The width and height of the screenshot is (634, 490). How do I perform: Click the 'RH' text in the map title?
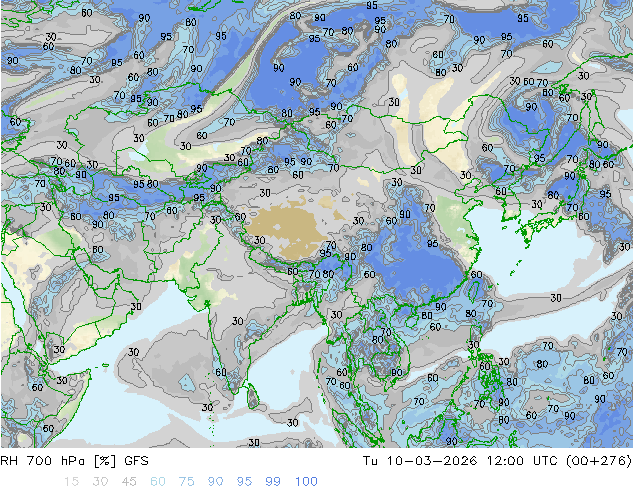[x=10, y=461]
